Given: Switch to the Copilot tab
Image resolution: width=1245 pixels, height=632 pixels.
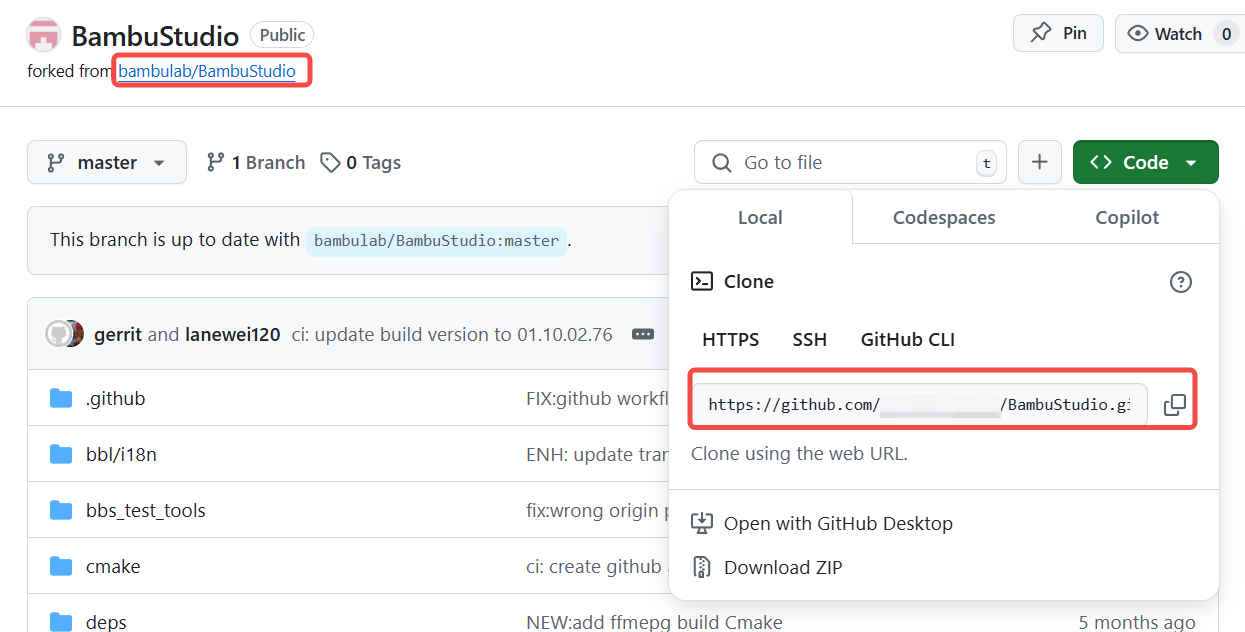Looking at the screenshot, I should point(1127,217).
